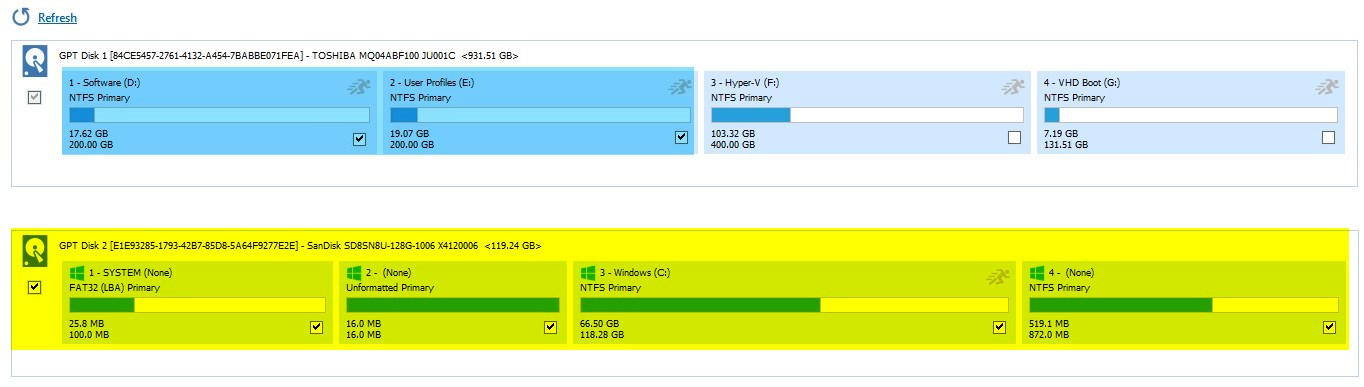
Task: Click the running-man icon on VHD Boot (G:)
Action: [1327, 87]
